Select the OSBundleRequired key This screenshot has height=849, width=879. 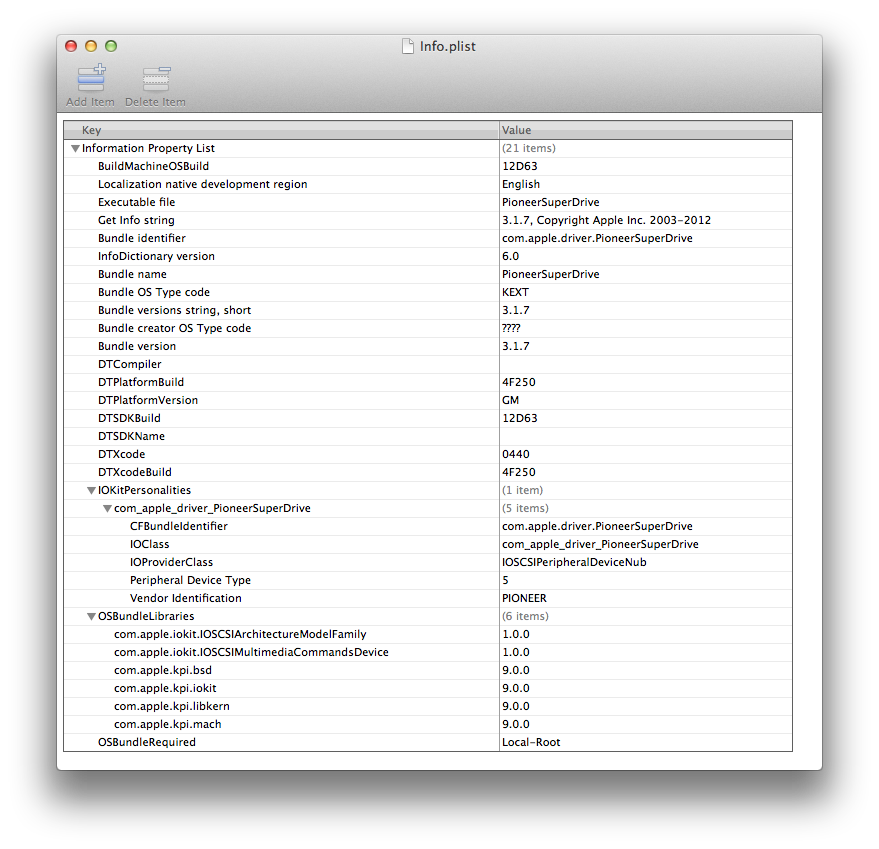(x=146, y=742)
